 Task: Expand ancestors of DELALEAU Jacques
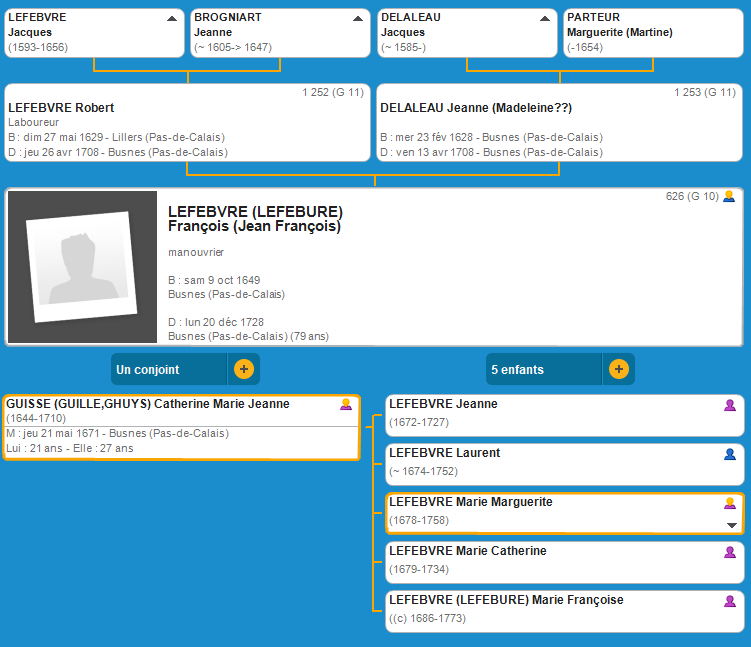pyautogui.click(x=545, y=19)
